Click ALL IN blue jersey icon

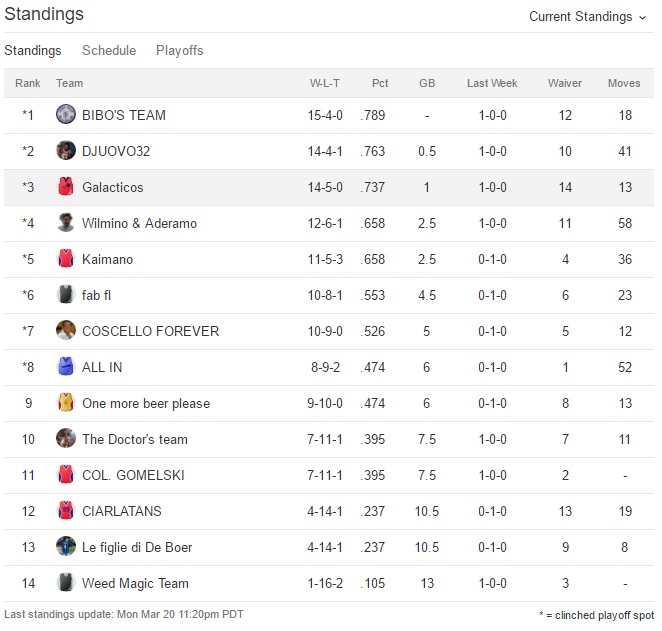click(66, 367)
